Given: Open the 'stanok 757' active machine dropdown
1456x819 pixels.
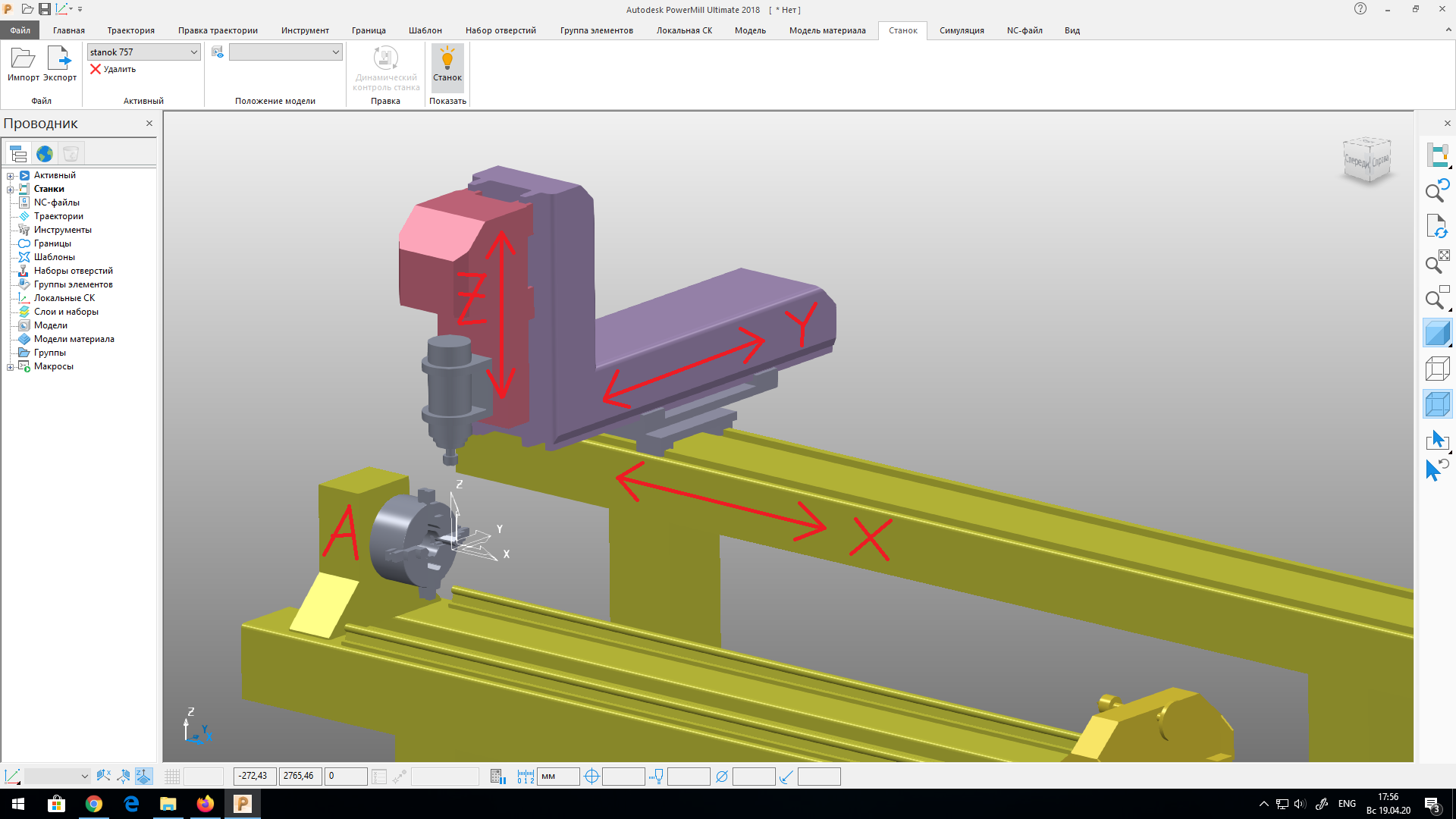Looking at the screenshot, I should [x=193, y=52].
